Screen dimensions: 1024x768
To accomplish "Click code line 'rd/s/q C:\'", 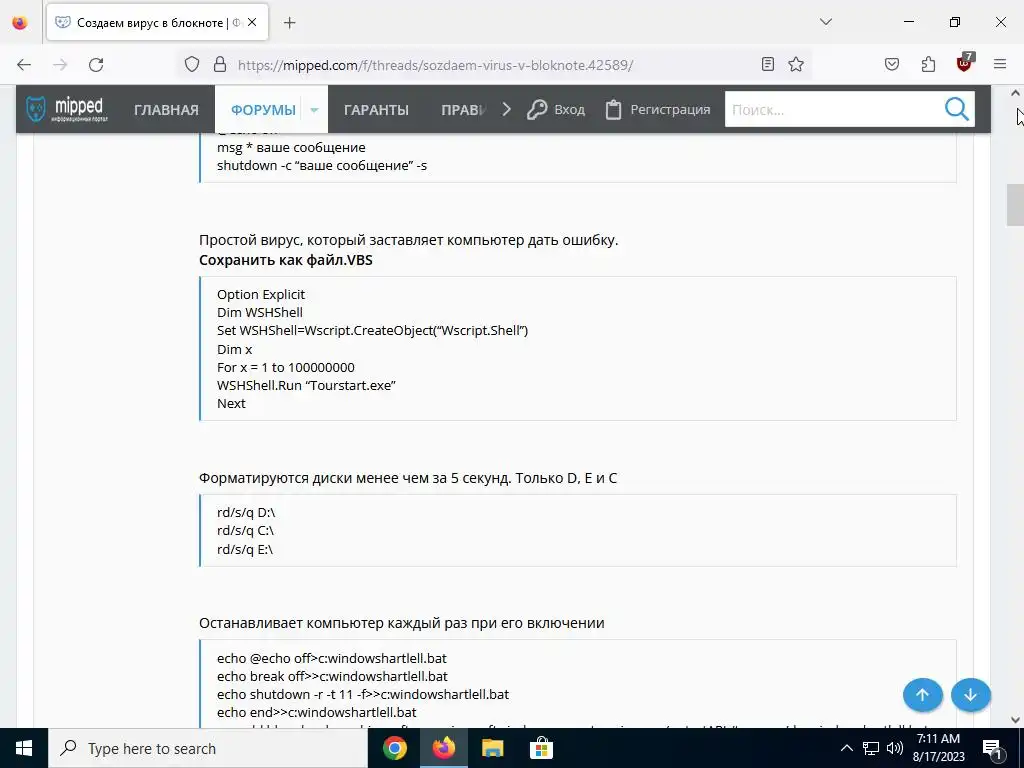I will [245, 531].
